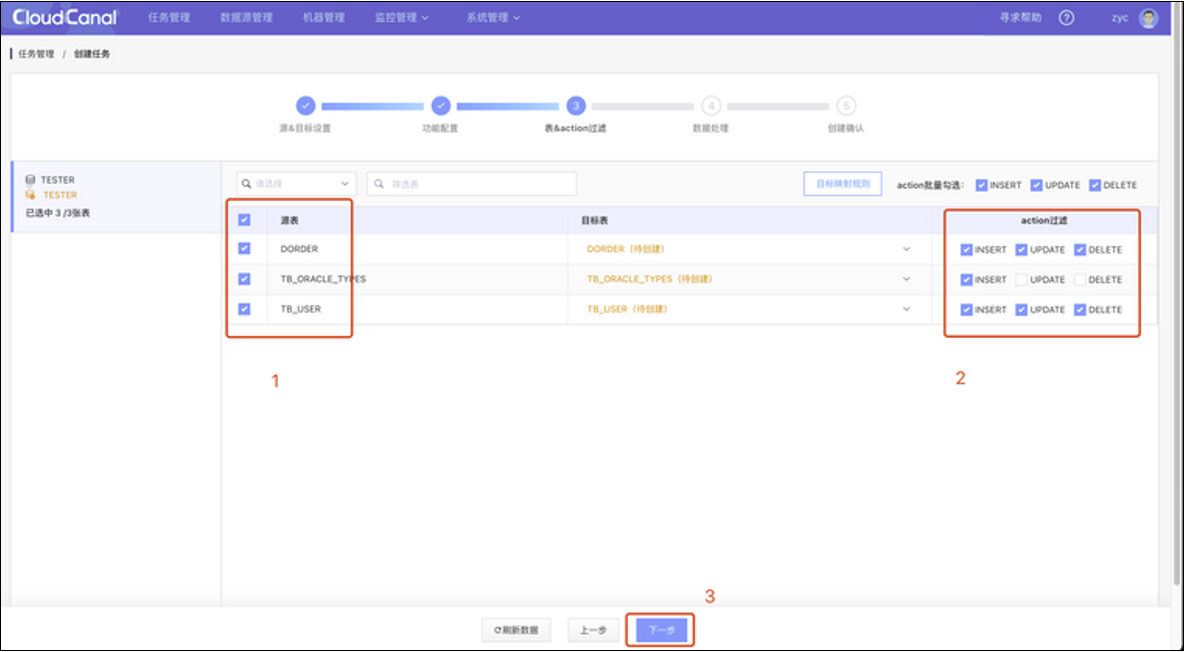Open the 监控管理 menu
1184x652 pixels.
pyautogui.click(x=401, y=18)
